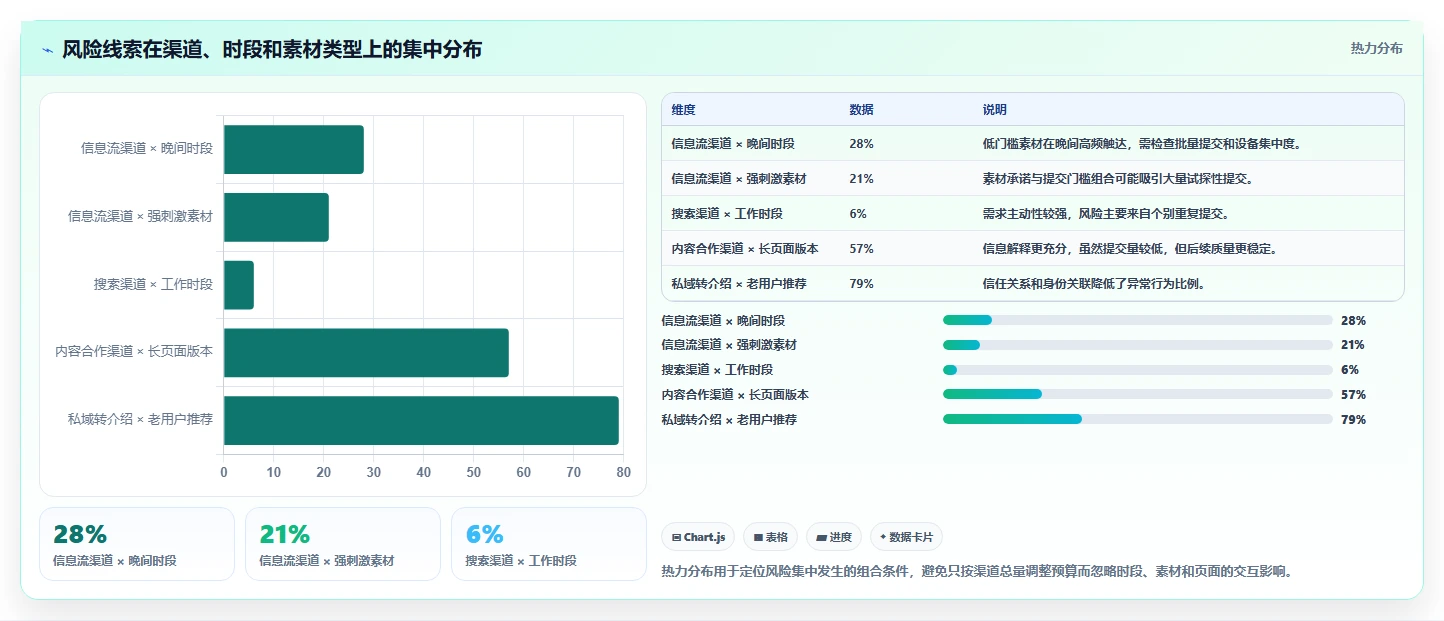Click the 6% 搜索渠道 × 工作时段 stat card
The image size is (1444, 621).
(549, 544)
